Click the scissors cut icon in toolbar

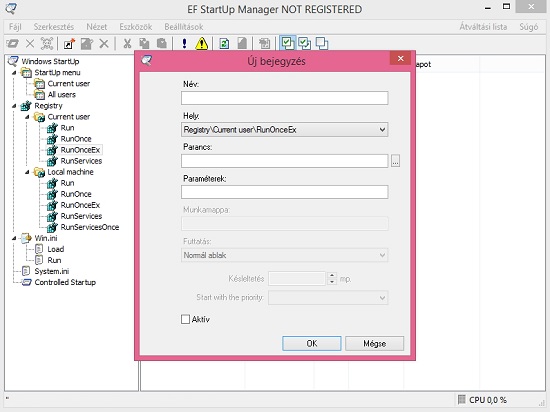click(127, 44)
